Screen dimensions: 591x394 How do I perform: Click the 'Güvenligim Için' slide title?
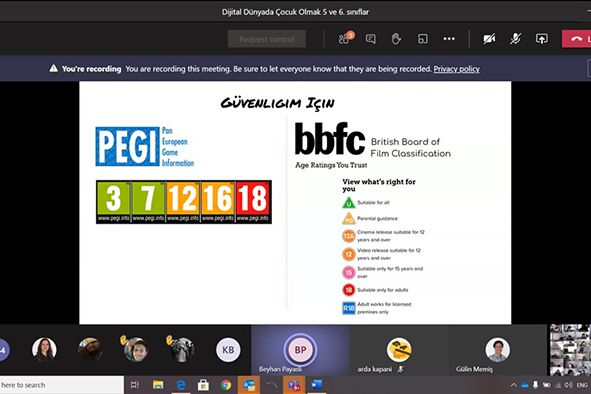[x=277, y=103]
